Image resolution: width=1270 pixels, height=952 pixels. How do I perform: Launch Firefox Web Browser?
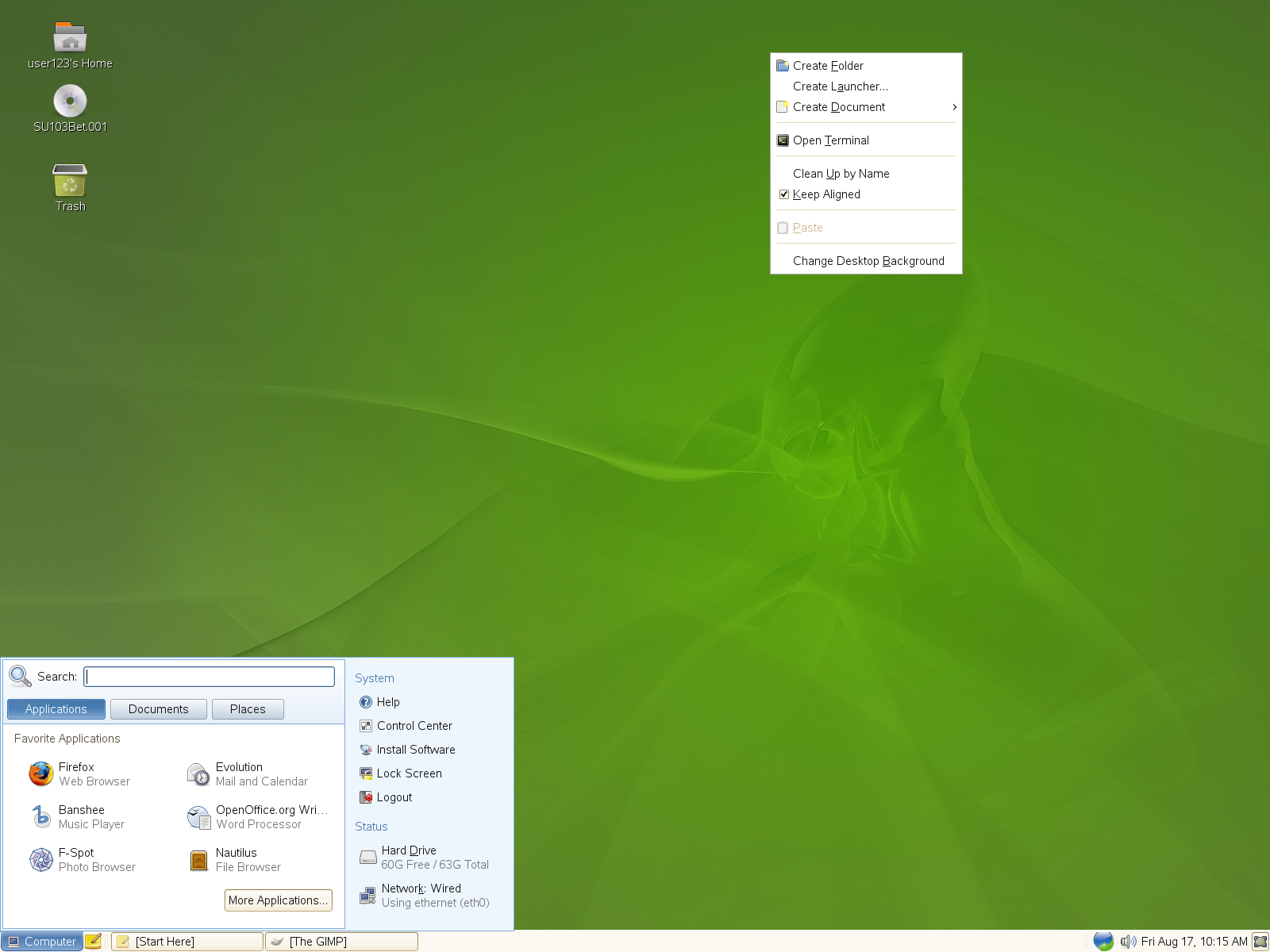(x=77, y=773)
